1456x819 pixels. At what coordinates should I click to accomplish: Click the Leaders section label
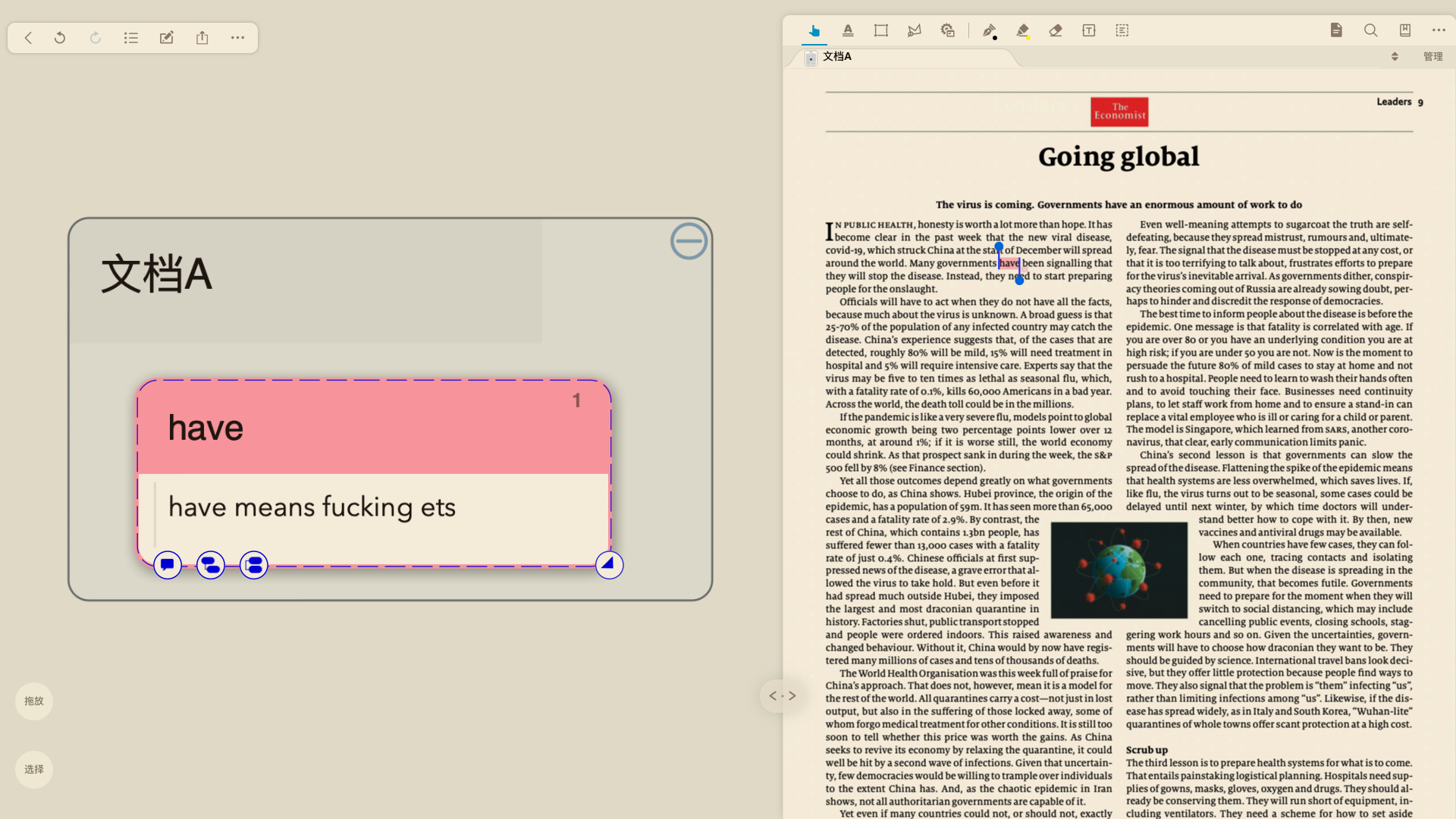(1394, 102)
